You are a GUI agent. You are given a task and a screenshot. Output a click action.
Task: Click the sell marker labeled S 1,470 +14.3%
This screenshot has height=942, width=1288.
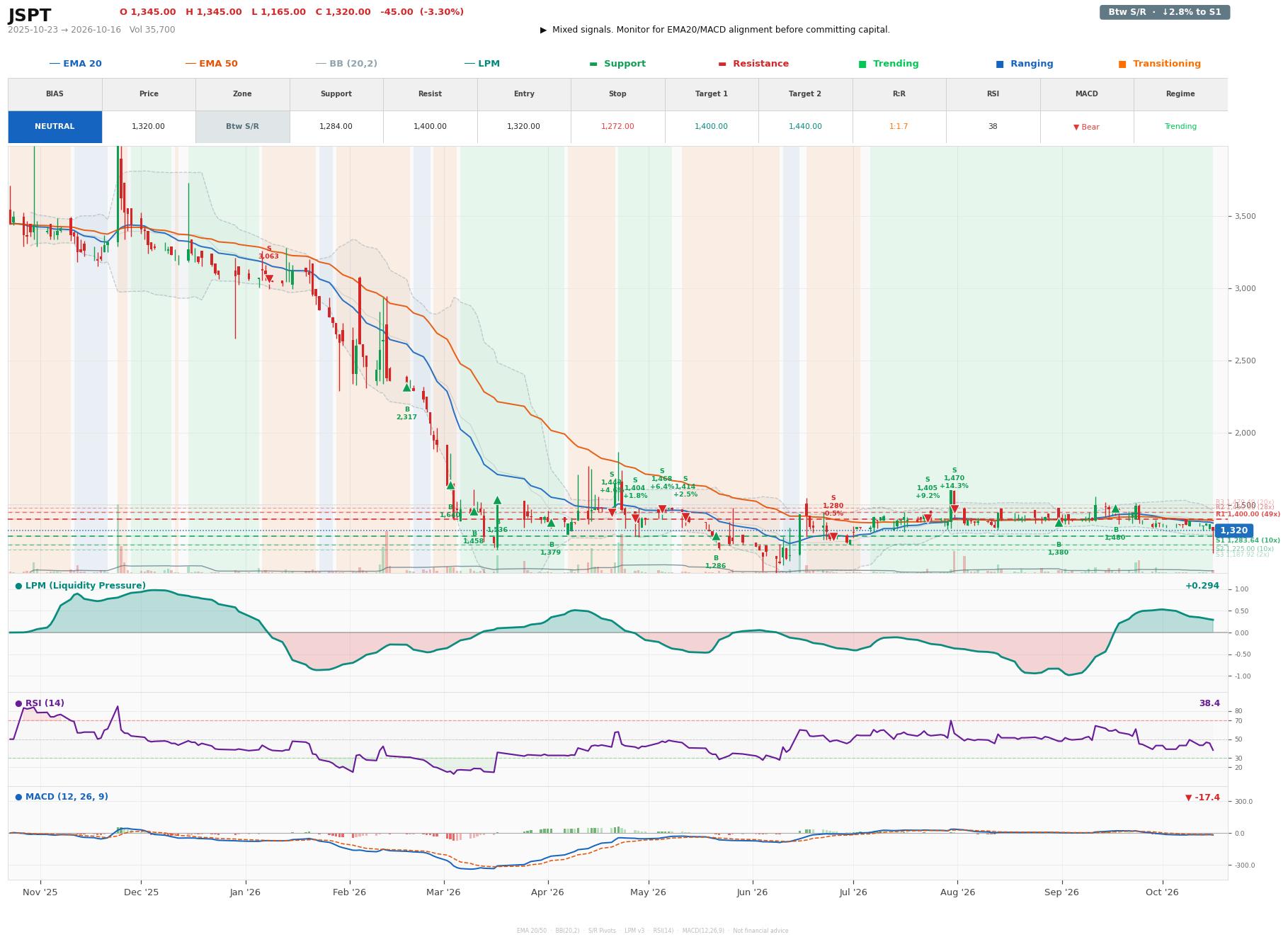click(954, 509)
